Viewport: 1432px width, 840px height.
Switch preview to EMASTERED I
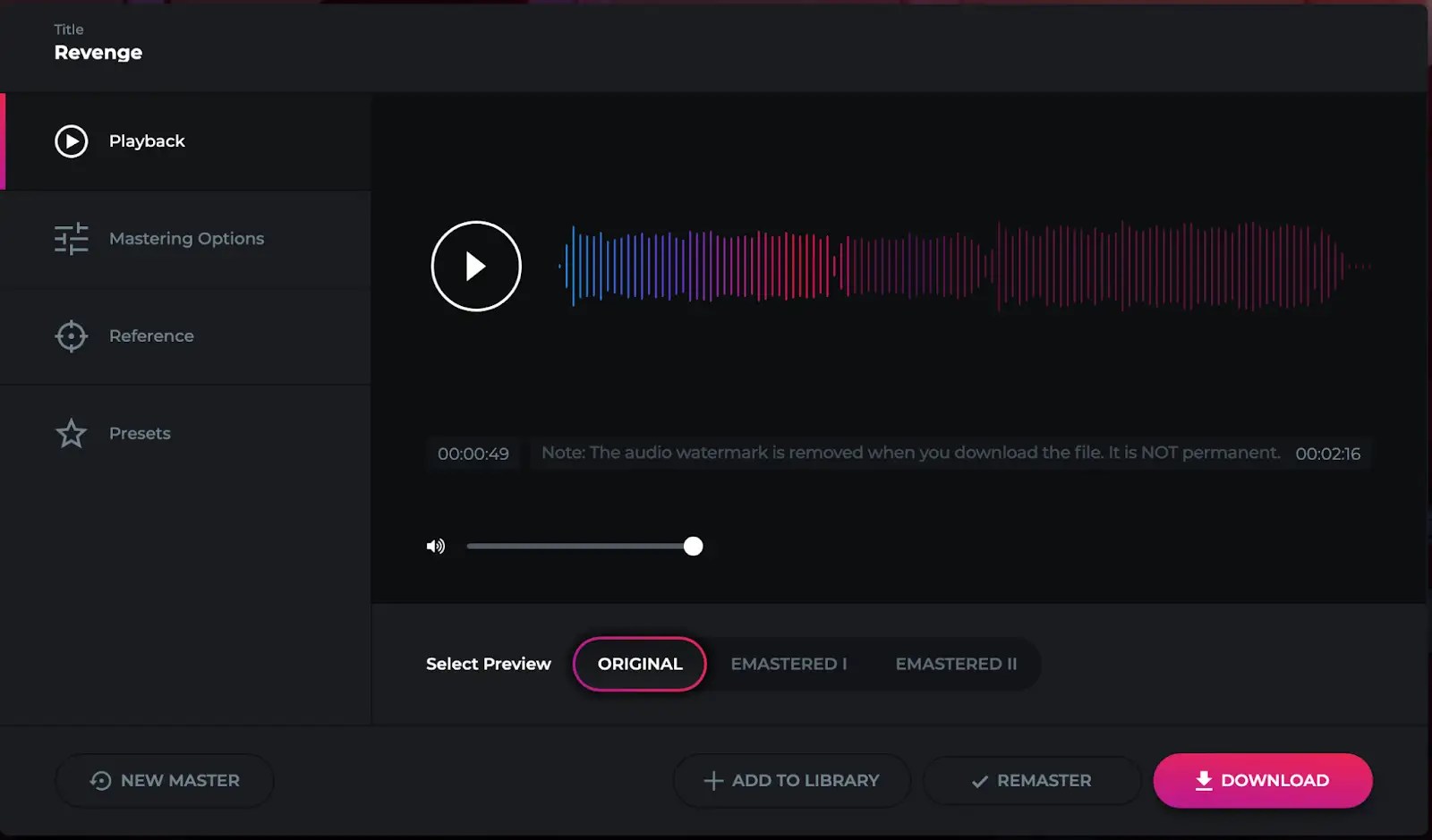[x=788, y=664]
